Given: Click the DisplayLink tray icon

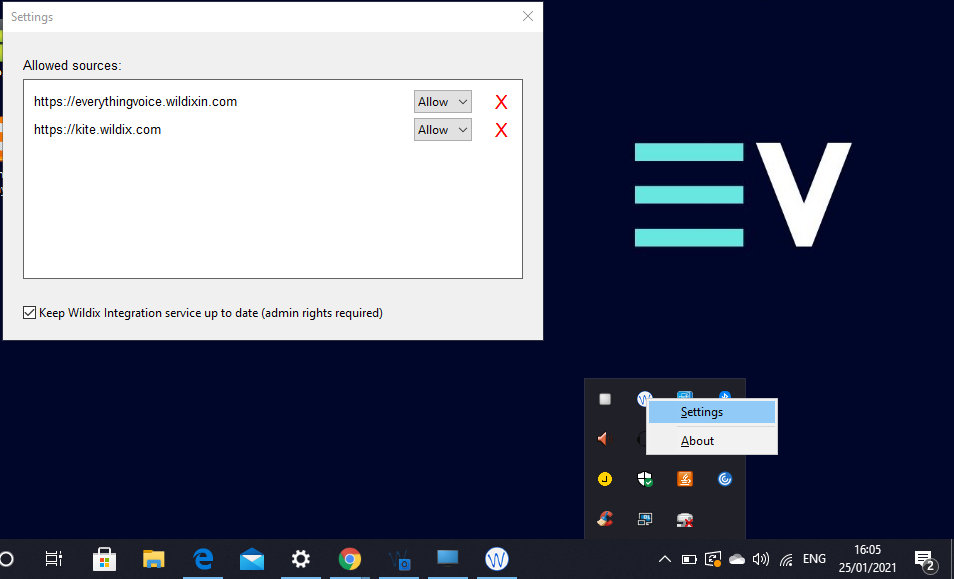Looking at the screenshot, I should click(x=645, y=519).
